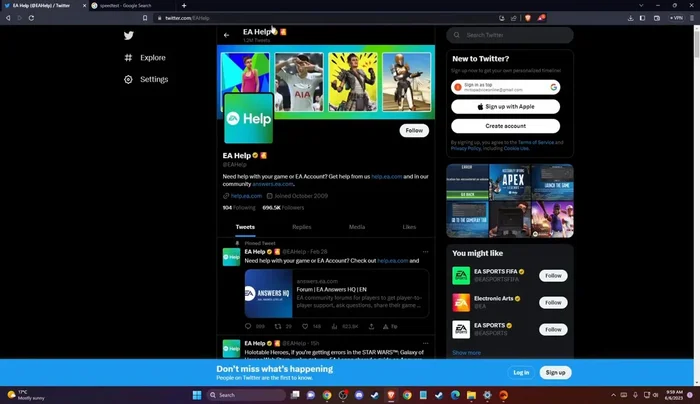
Task: Open more options on the 15h tweet
Action: click(425, 343)
